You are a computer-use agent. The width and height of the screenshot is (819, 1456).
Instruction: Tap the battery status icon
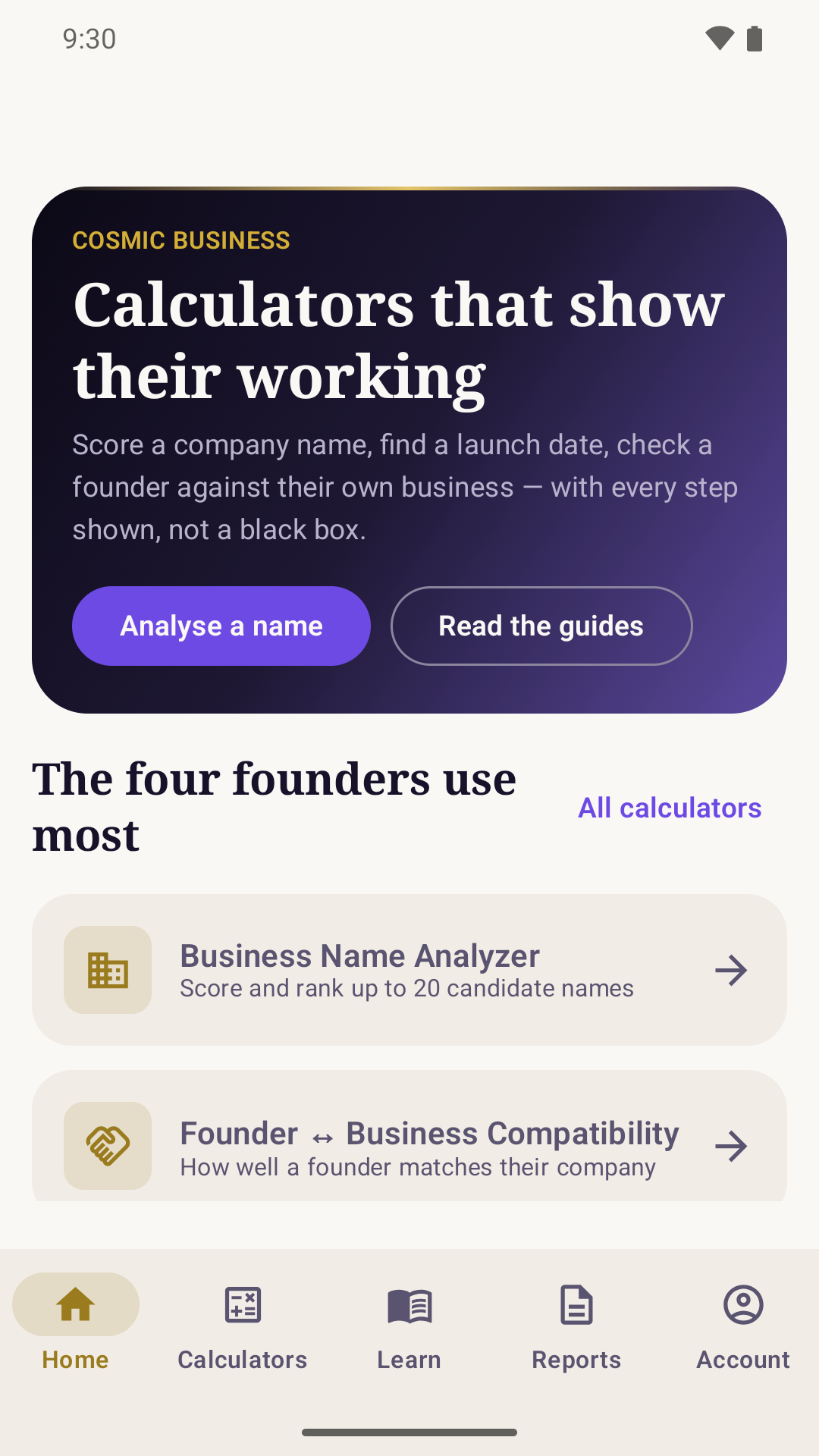coord(755,38)
